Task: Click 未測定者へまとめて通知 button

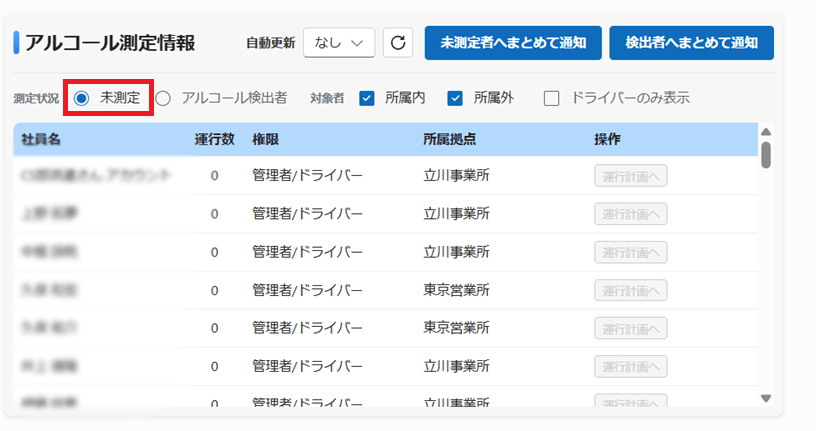Action: [x=513, y=43]
